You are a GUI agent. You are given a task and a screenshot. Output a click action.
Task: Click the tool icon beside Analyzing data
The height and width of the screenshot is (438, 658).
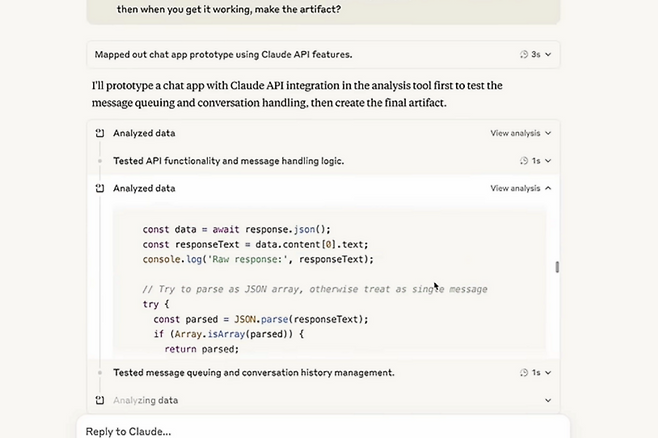[100, 400]
